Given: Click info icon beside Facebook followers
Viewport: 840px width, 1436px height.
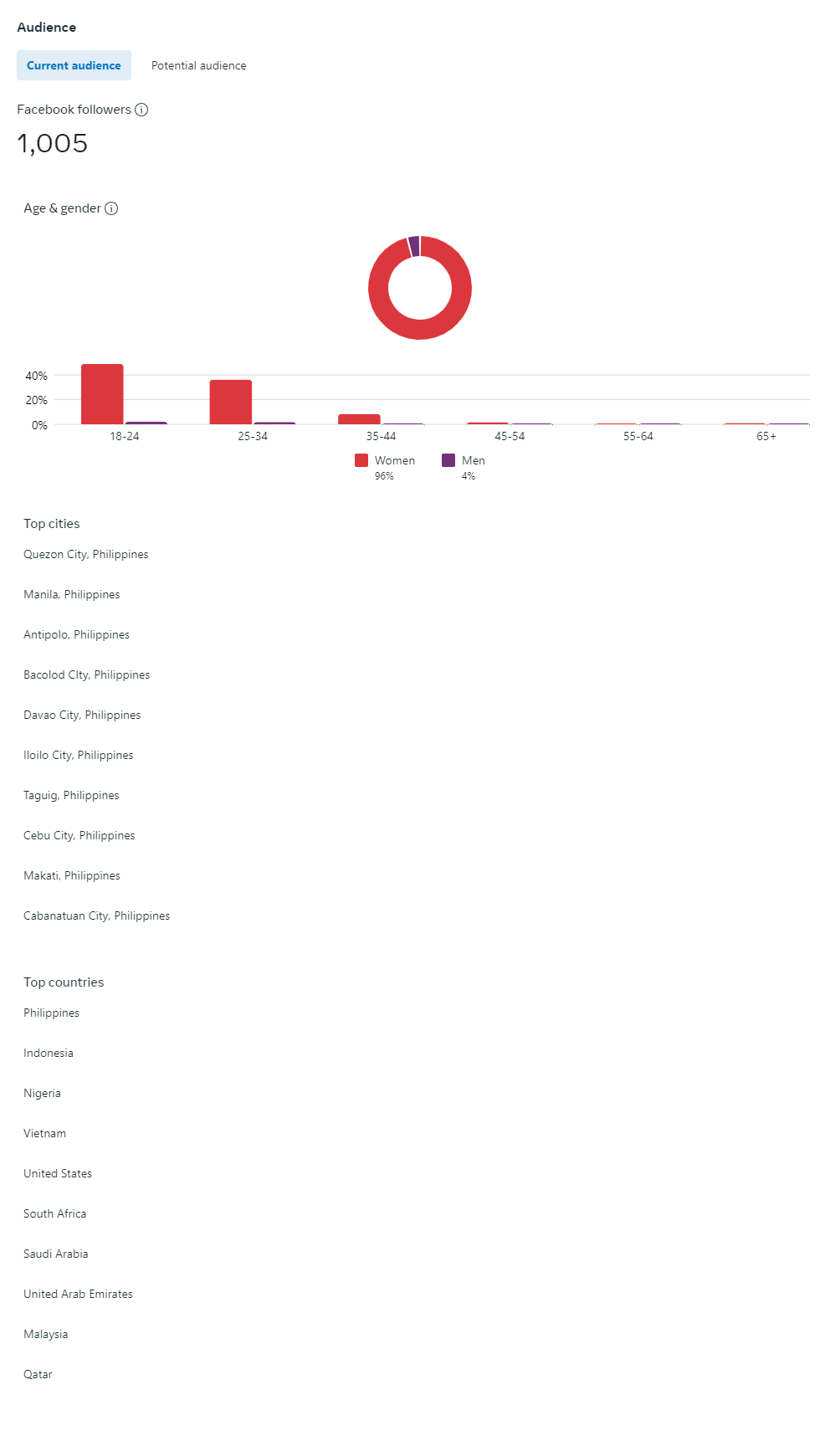Looking at the screenshot, I should coord(141,110).
